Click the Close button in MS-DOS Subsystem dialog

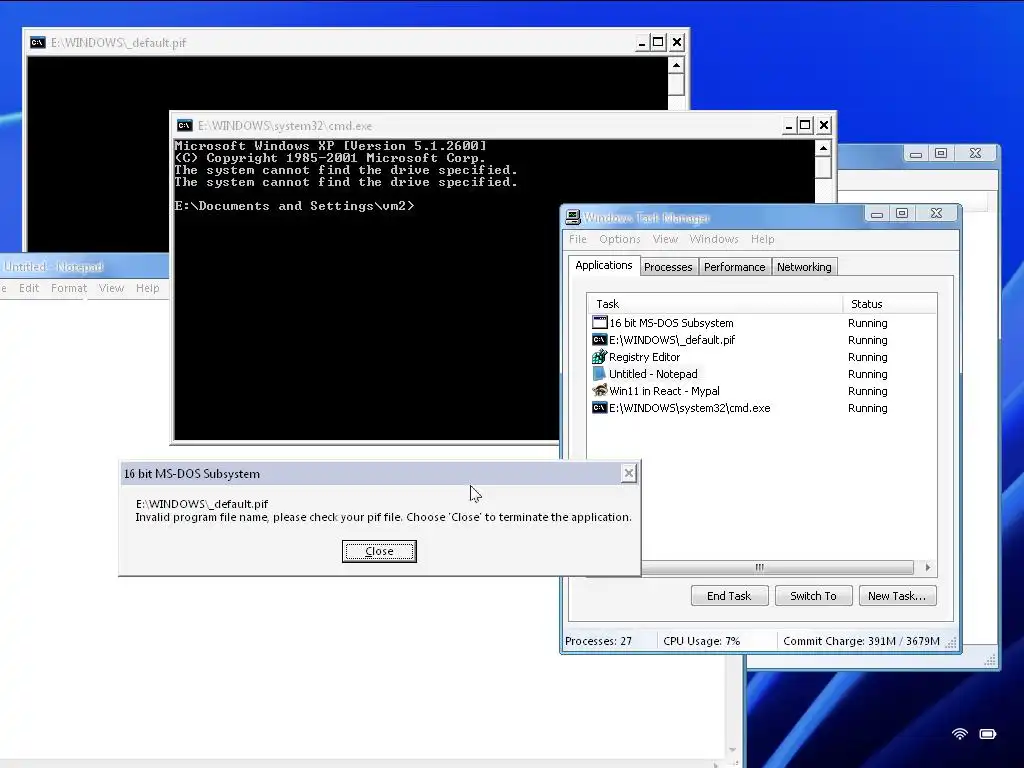[x=379, y=551]
